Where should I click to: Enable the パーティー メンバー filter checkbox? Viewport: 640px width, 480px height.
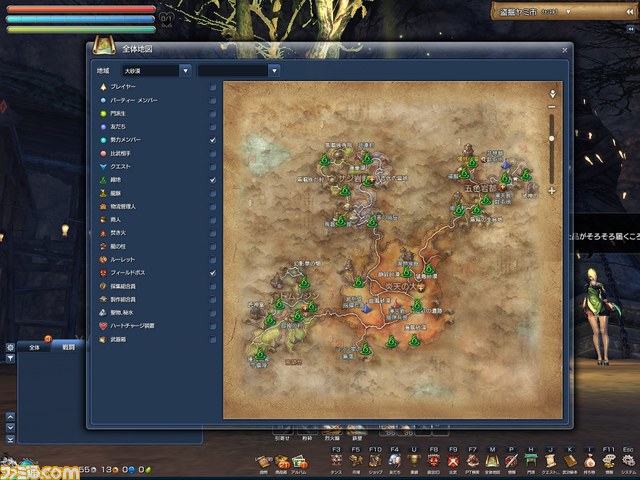[x=213, y=100]
